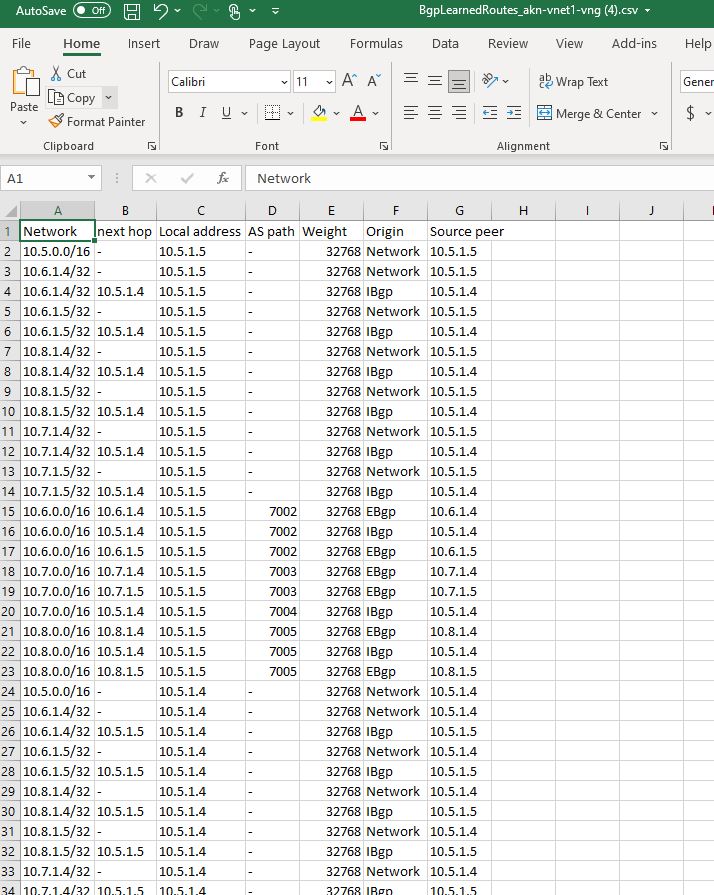This screenshot has width=714, height=895.
Task: Toggle the AutoSave switch
Action: pos(92,10)
